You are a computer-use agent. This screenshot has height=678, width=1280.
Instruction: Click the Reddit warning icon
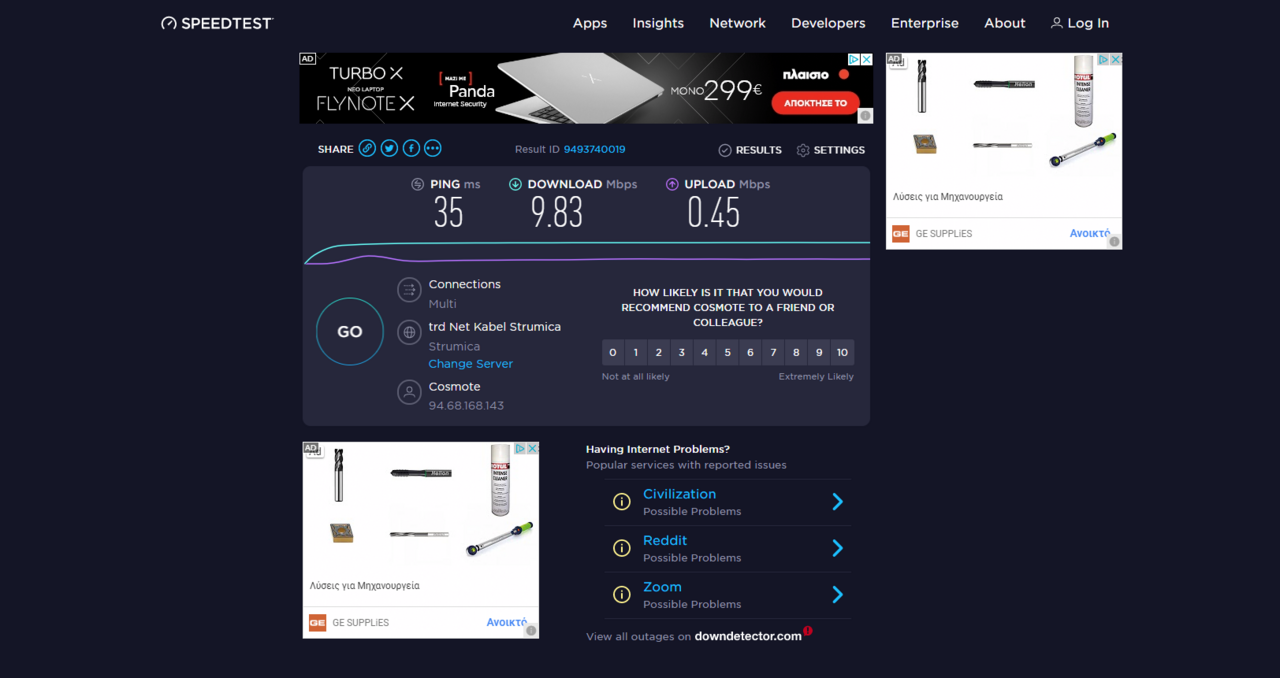(622, 548)
